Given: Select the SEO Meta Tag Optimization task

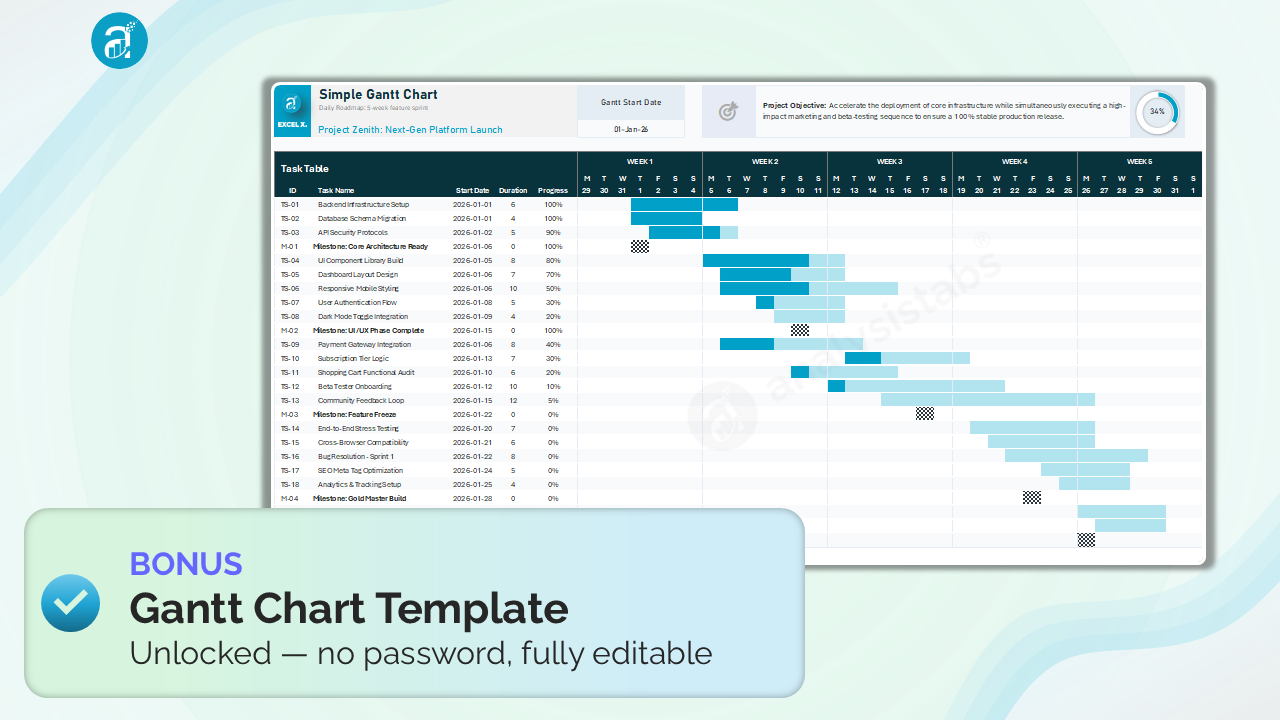Looking at the screenshot, I should 361,470.
